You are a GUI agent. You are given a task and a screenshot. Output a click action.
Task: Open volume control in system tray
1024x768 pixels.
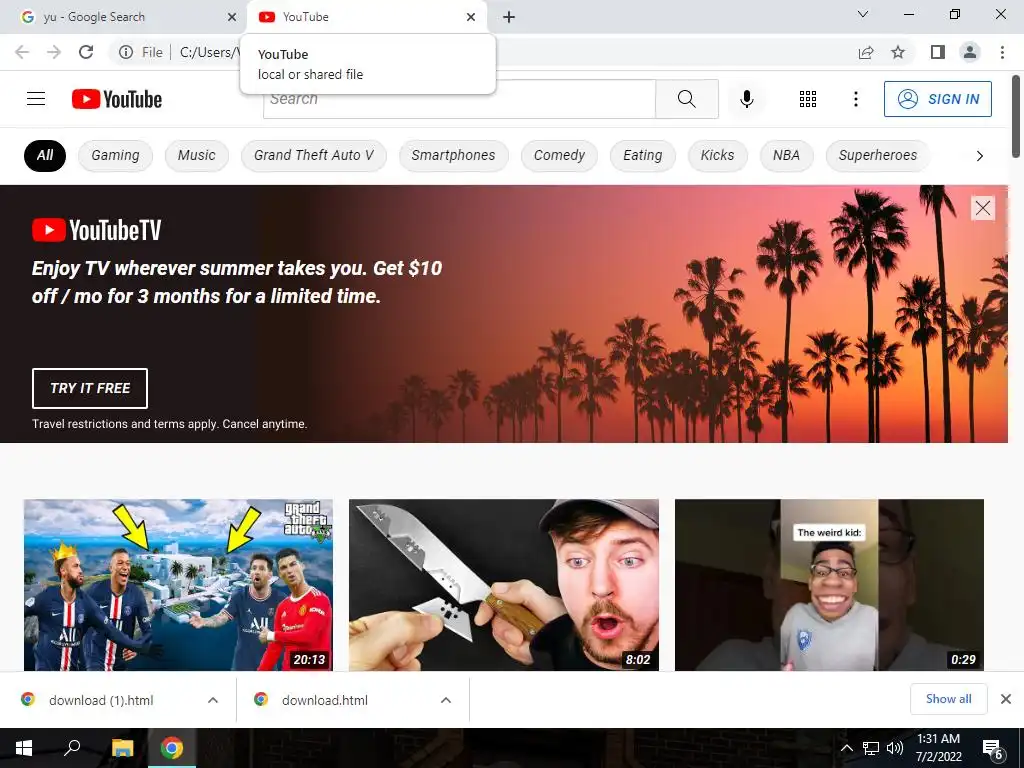click(895, 748)
